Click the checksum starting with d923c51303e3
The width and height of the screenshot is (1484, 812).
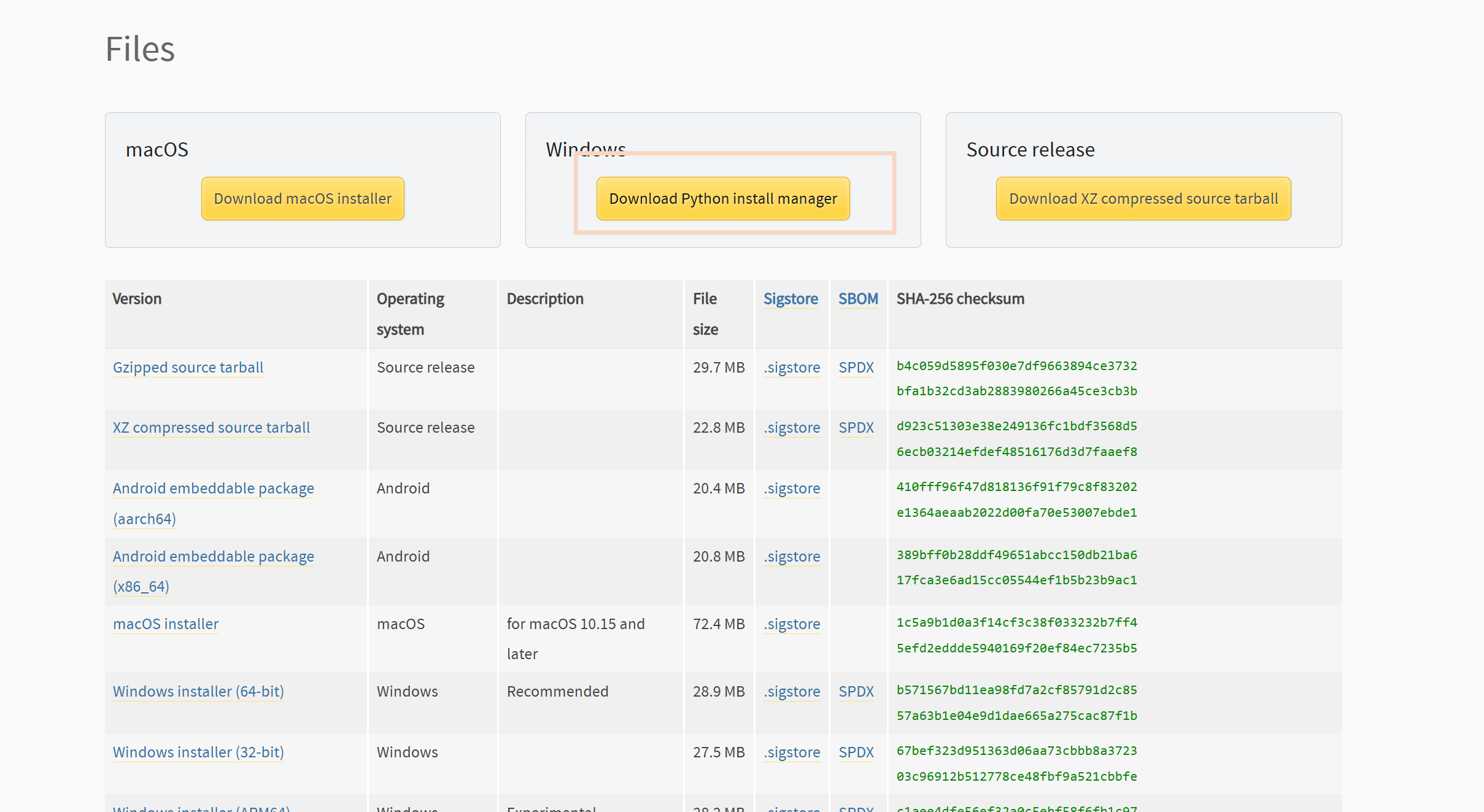[1017, 439]
